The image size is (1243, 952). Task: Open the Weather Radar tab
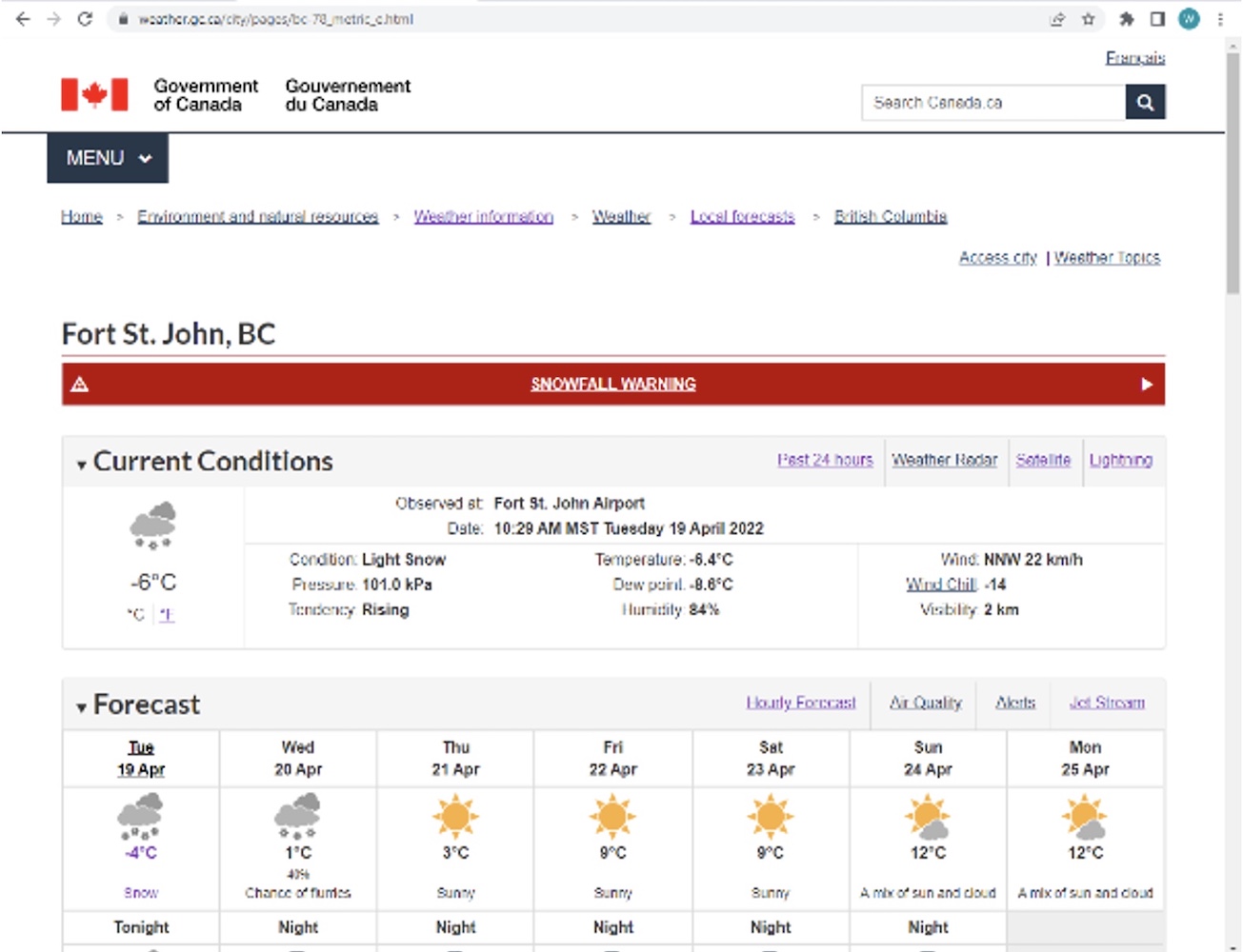pyautogui.click(x=944, y=460)
